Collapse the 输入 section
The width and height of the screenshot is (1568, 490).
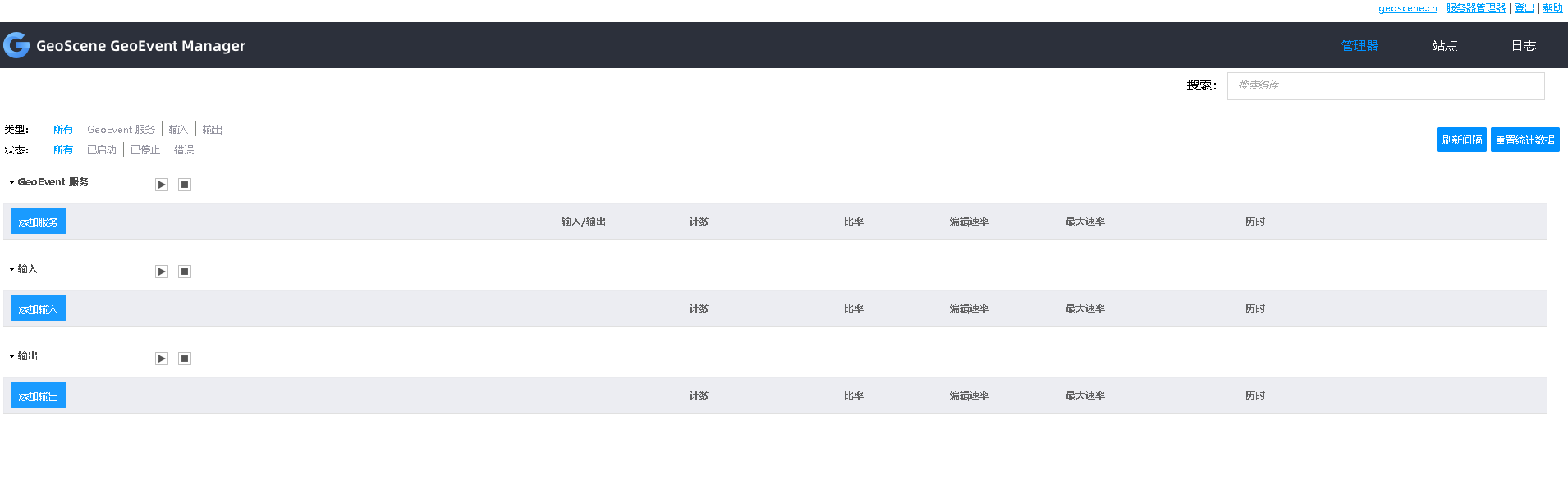tap(11, 268)
